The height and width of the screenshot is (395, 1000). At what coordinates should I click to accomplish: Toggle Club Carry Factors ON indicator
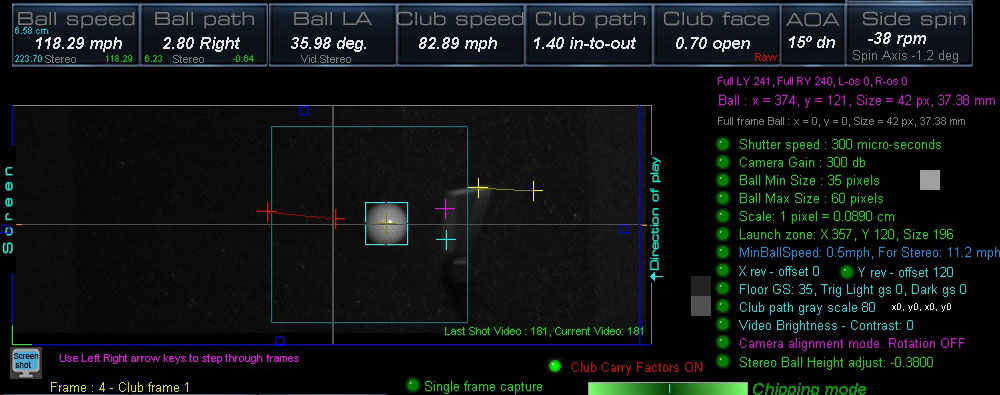coord(555,366)
